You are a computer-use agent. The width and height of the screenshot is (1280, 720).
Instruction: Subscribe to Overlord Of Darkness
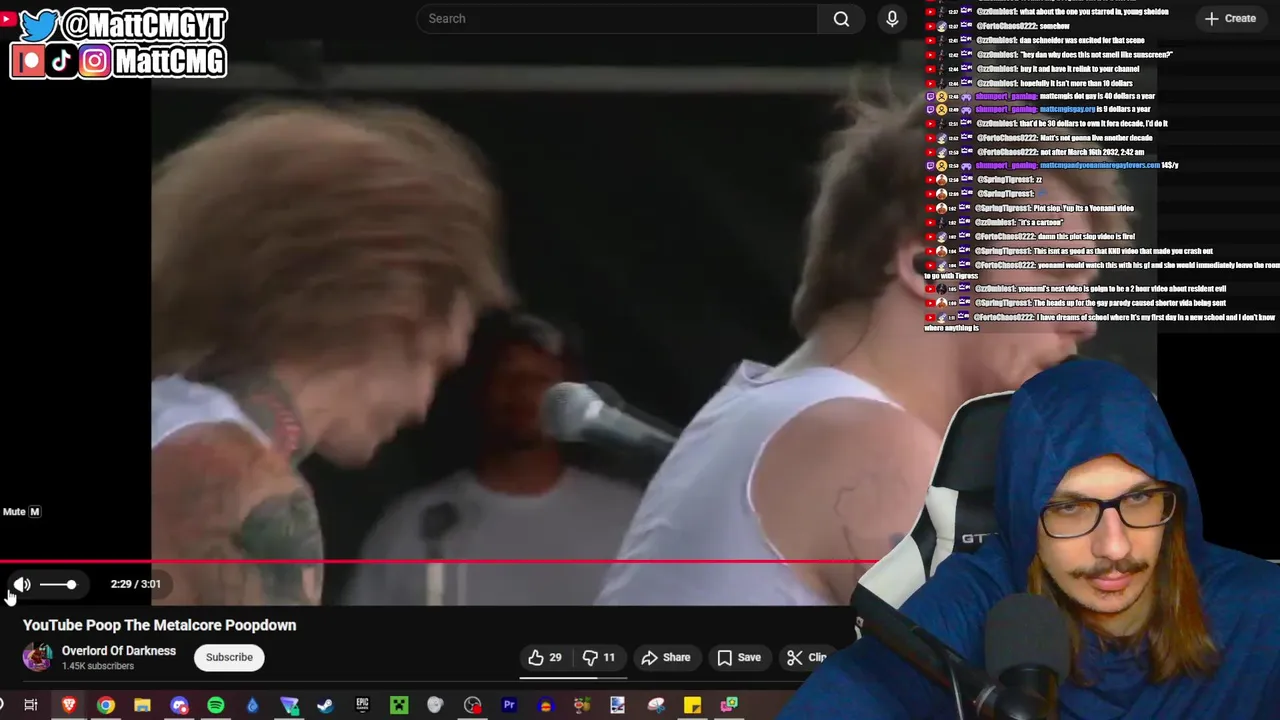[x=229, y=657]
